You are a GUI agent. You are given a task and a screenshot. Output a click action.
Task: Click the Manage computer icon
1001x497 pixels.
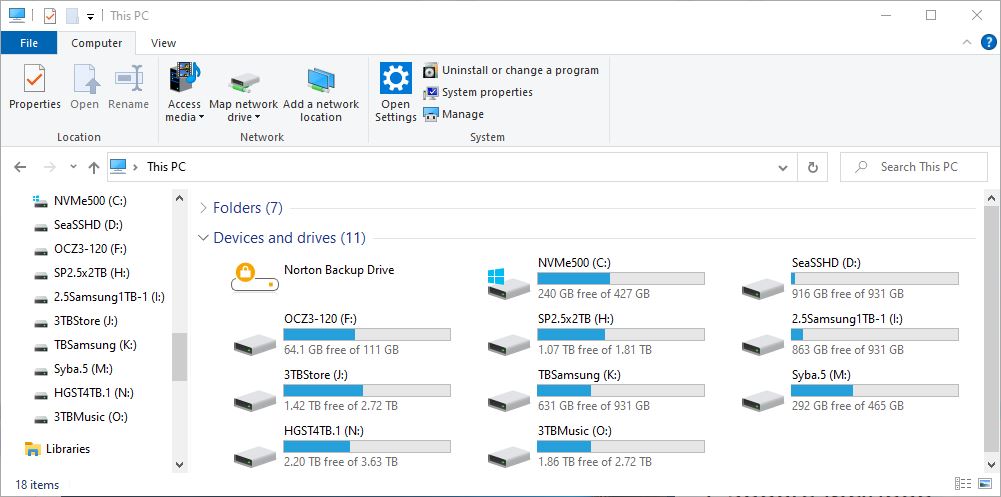[x=431, y=115]
